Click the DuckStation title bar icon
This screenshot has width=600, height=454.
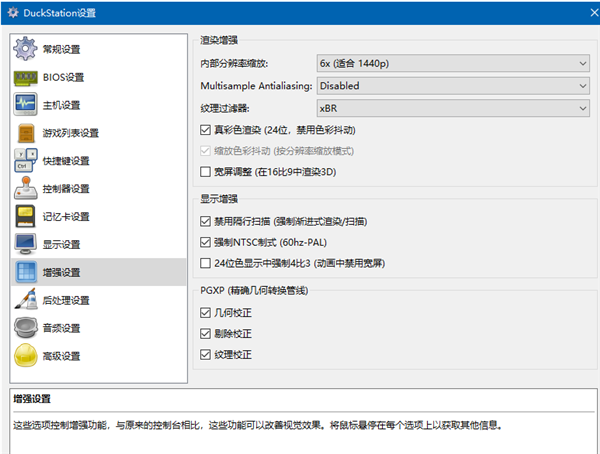click(x=14, y=13)
